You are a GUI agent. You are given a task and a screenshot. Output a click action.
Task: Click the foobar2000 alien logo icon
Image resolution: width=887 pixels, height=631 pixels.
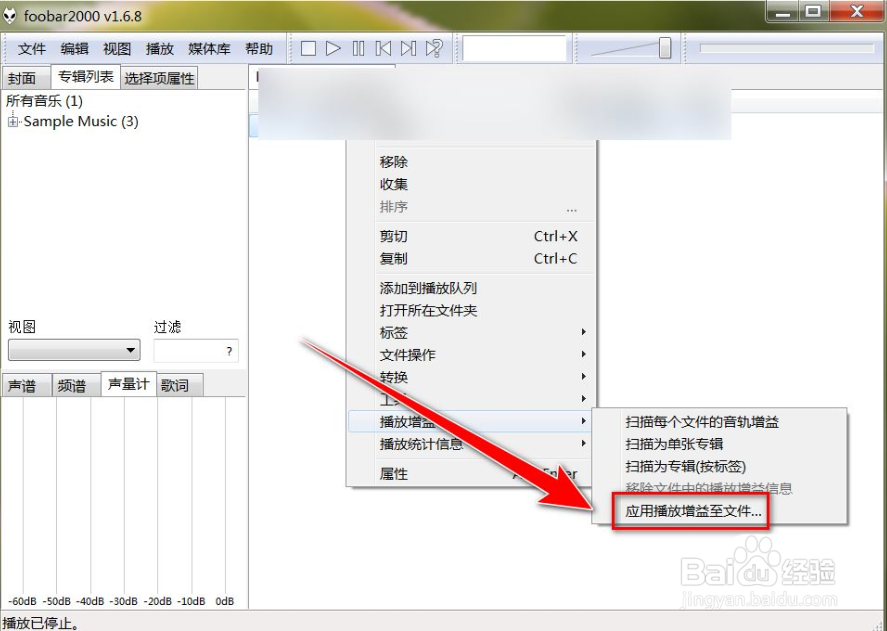[x=10, y=15]
